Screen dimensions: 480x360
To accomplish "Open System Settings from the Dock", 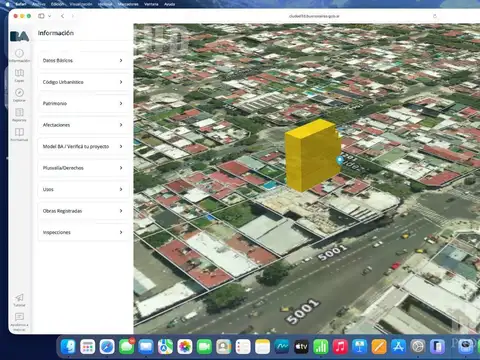I will point(418,347).
